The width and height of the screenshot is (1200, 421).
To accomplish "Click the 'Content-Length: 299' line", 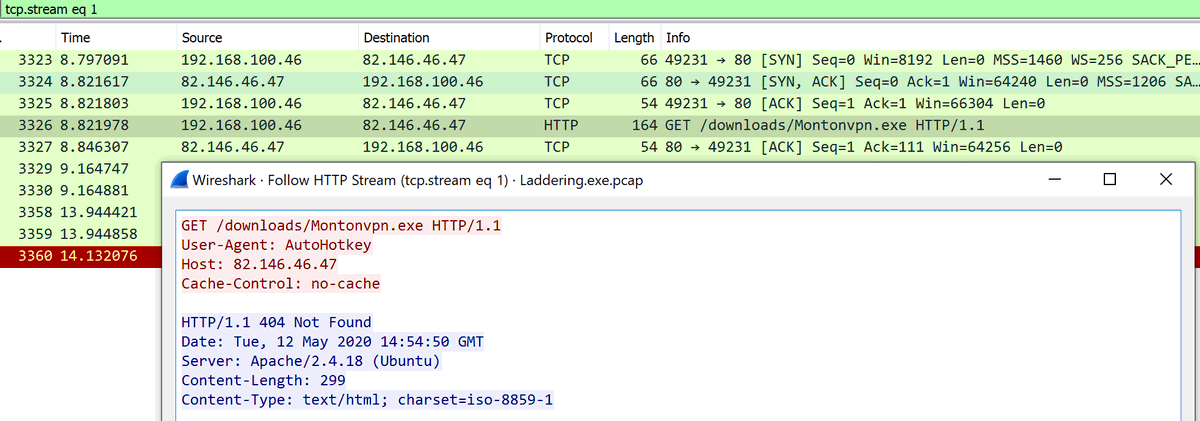I will (263, 381).
